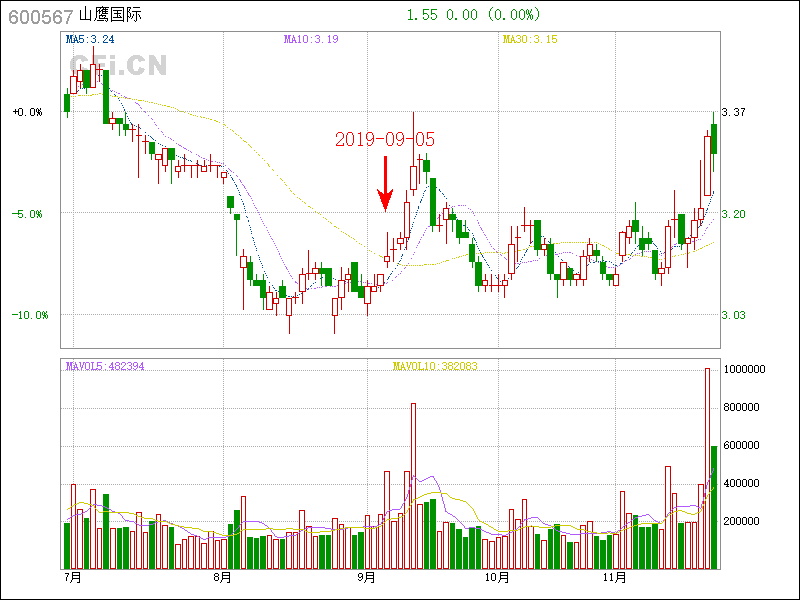The height and width of the screenshot is (600, 800).
Task: Click the MA5:3.24 indicator label
Action: [x=90, y=39]
